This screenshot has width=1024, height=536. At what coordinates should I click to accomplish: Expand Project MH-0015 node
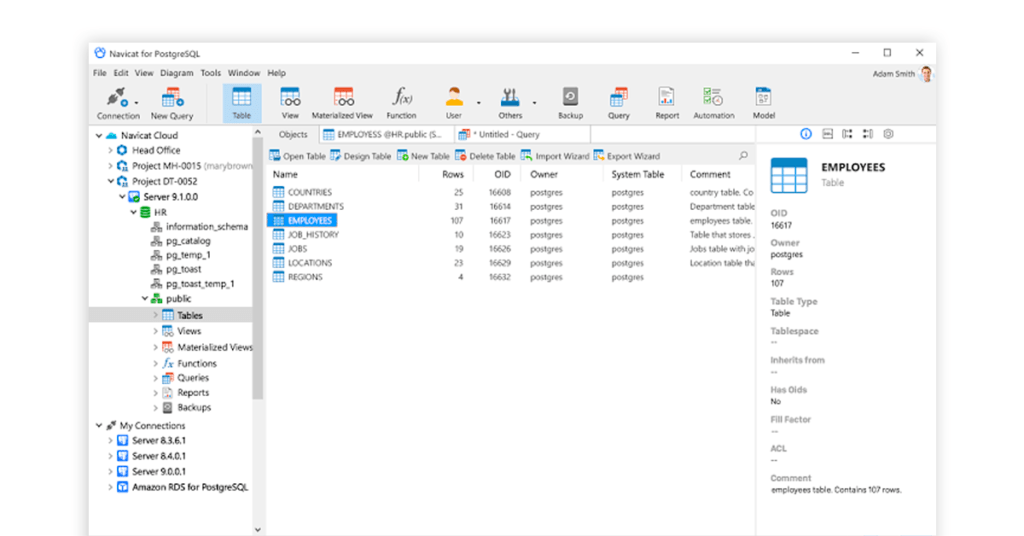(x=110, y=166)
